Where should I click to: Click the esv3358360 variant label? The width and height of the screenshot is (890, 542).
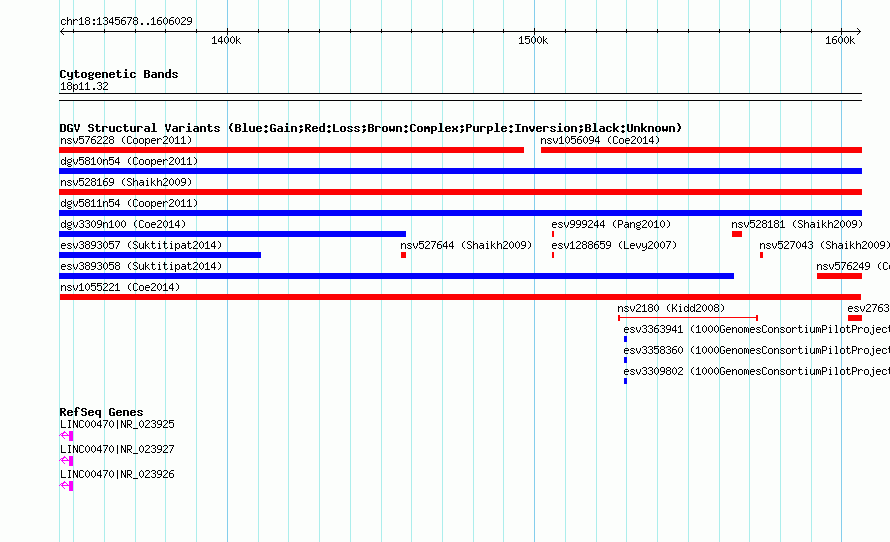[x=757, y=350]
